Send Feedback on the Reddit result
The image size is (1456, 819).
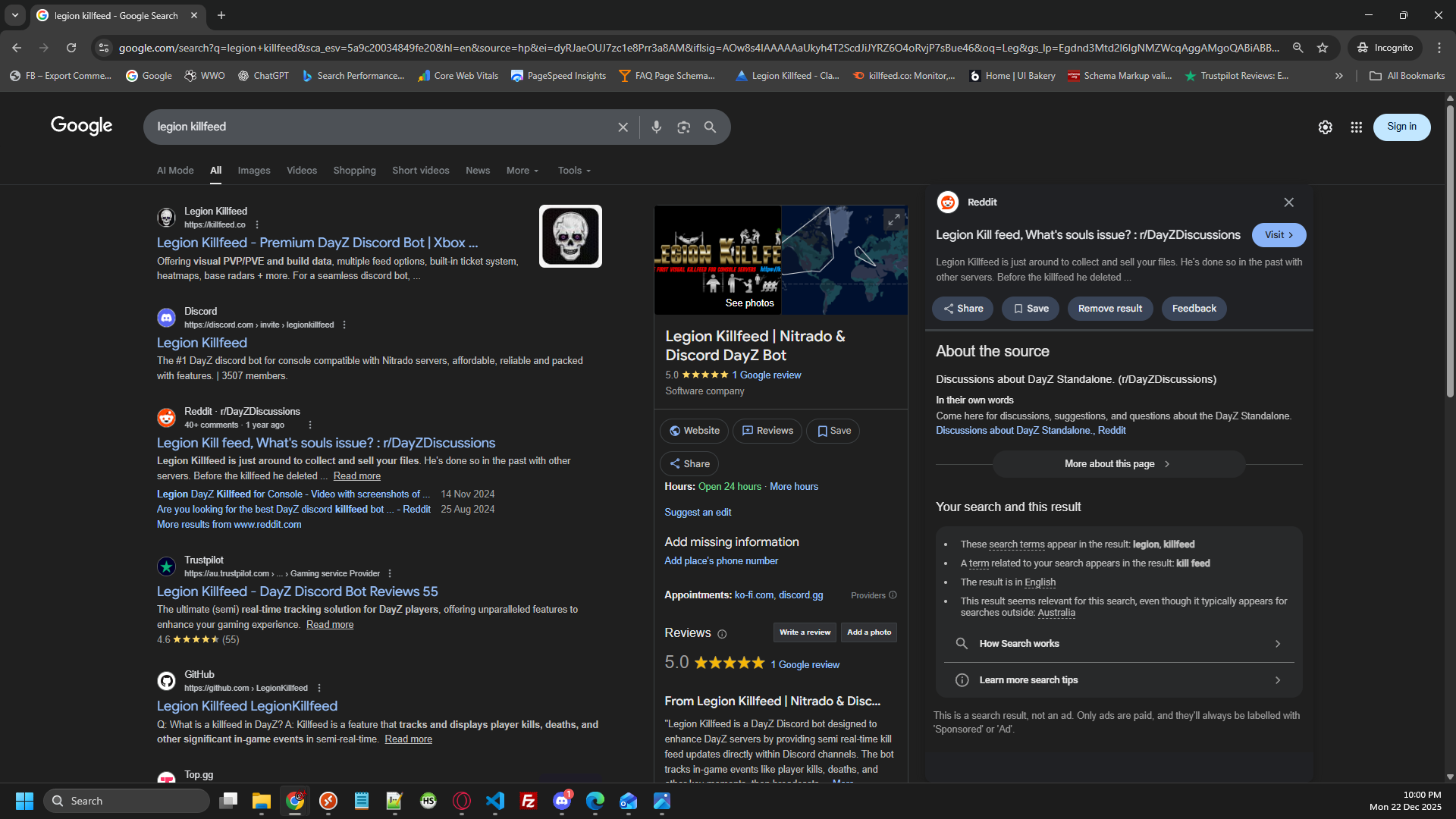[1194, 309]
